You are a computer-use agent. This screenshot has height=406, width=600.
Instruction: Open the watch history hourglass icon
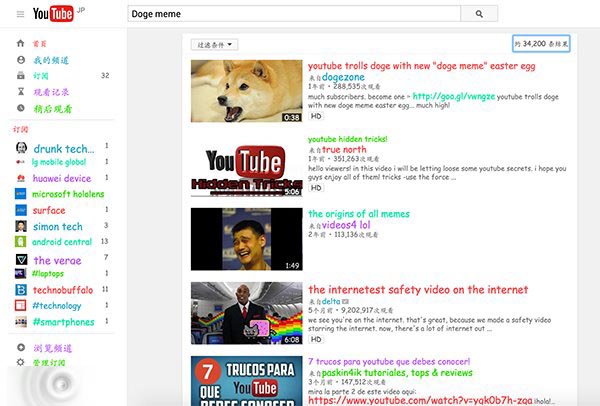point(21,92)
